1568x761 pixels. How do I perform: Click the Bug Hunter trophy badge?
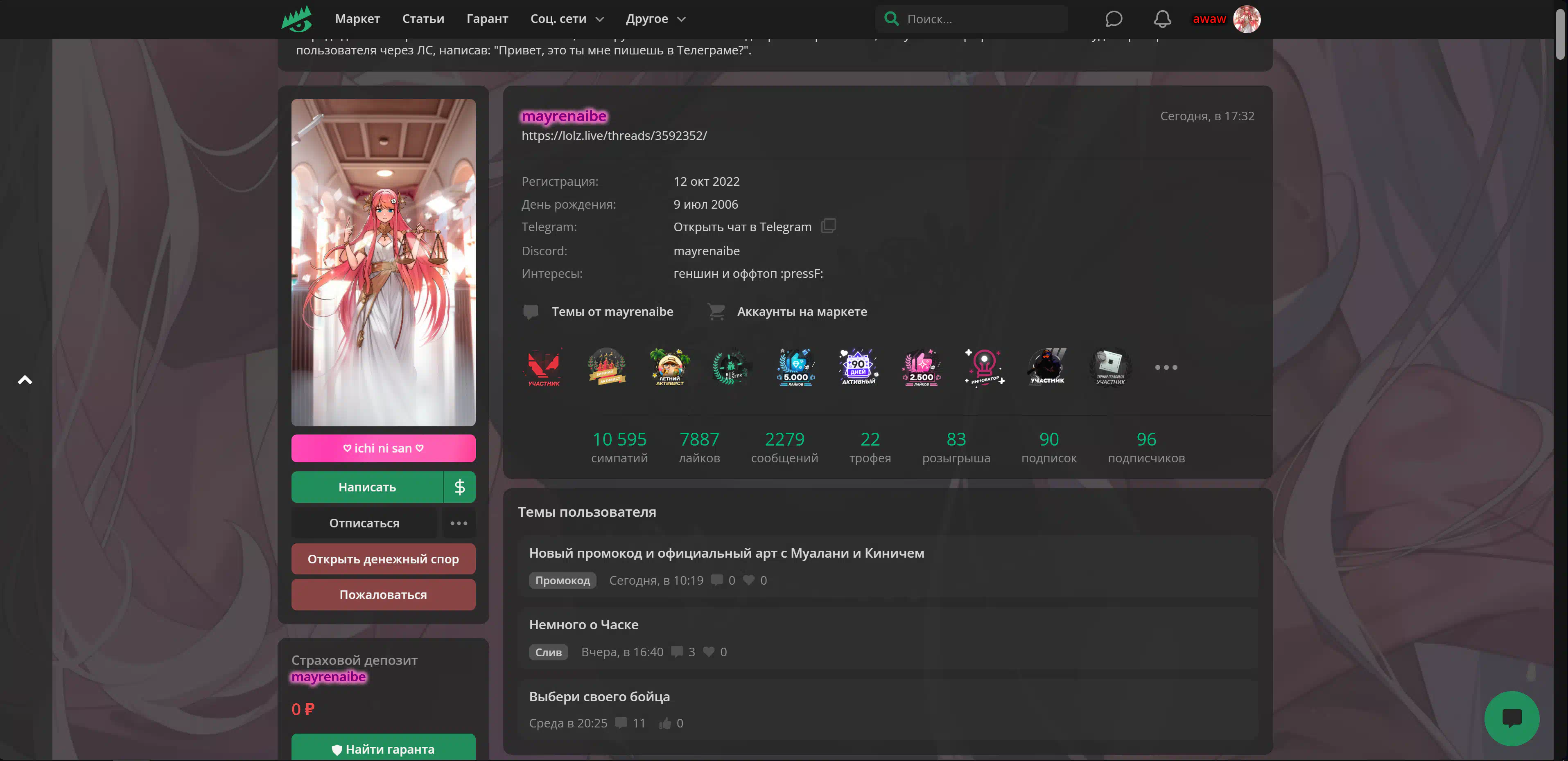[732, 367]
